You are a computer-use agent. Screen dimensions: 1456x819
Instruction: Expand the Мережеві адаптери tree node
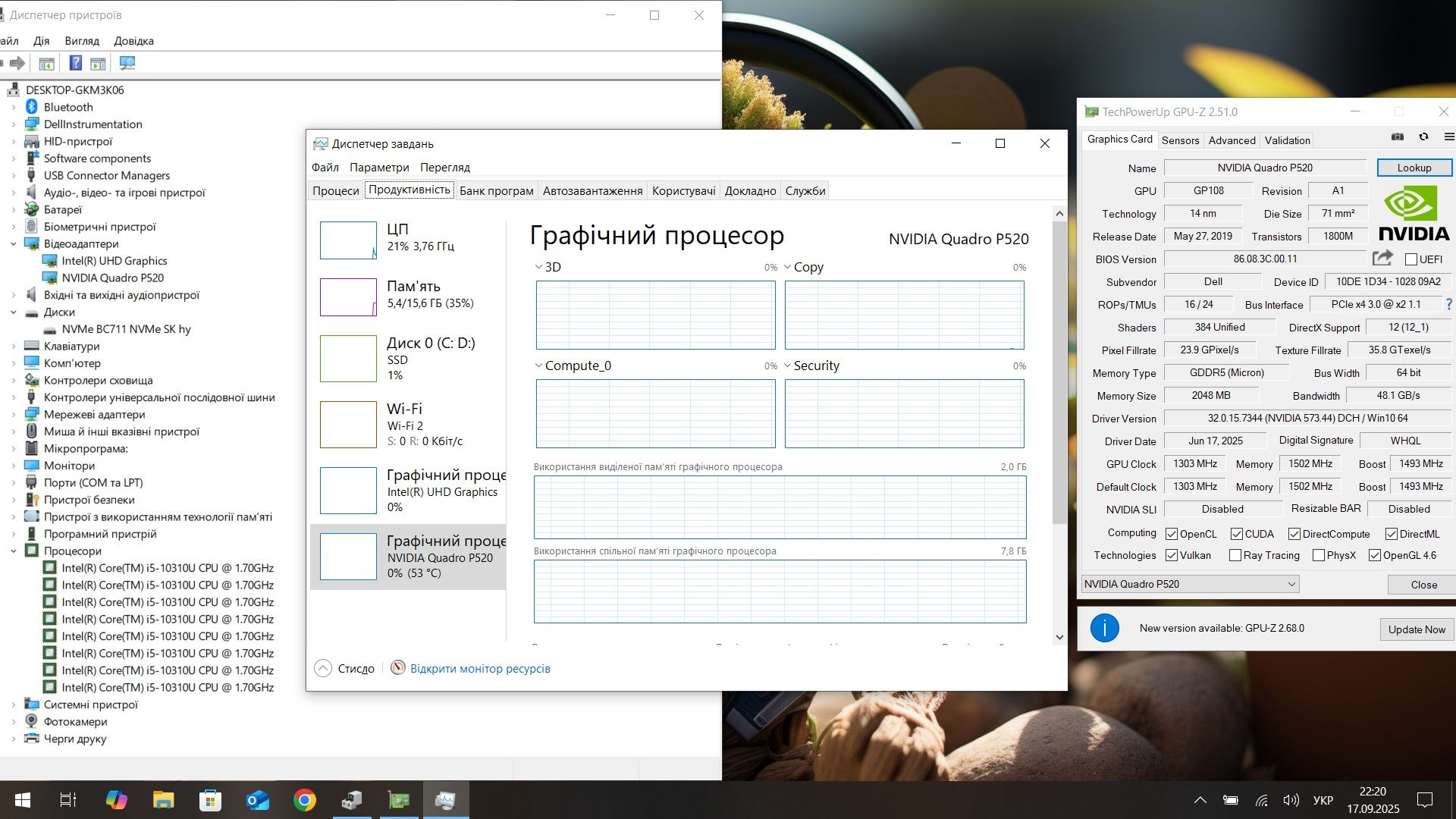pyautogui.click(x=13, y=414)
